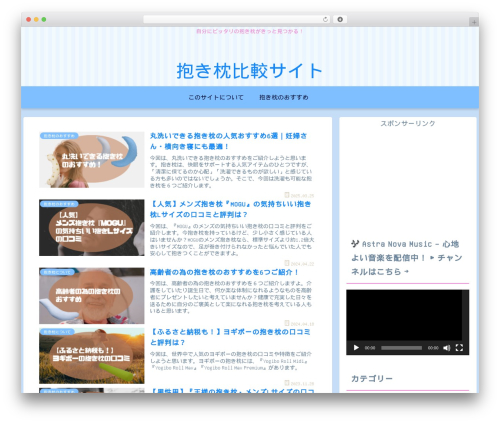Click the calendar icon under the first article

point(287,195)
